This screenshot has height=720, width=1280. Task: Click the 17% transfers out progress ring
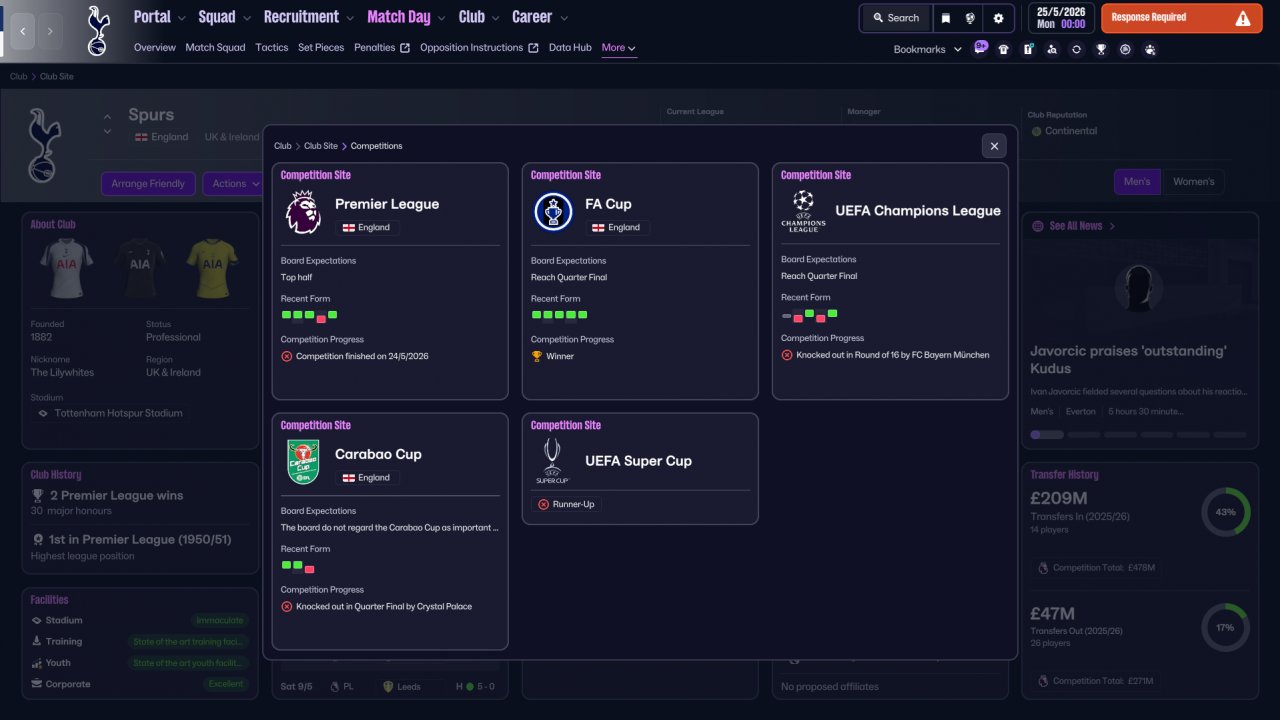(x=1226, y=628)
